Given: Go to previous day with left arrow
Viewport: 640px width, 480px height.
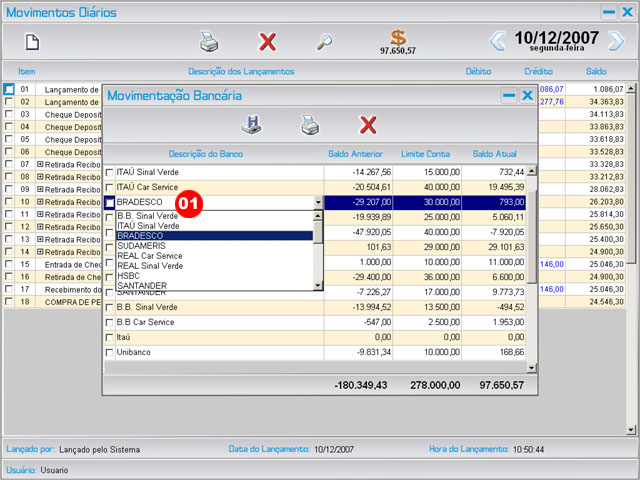Looking at the screenshot, I should [497, 41].
